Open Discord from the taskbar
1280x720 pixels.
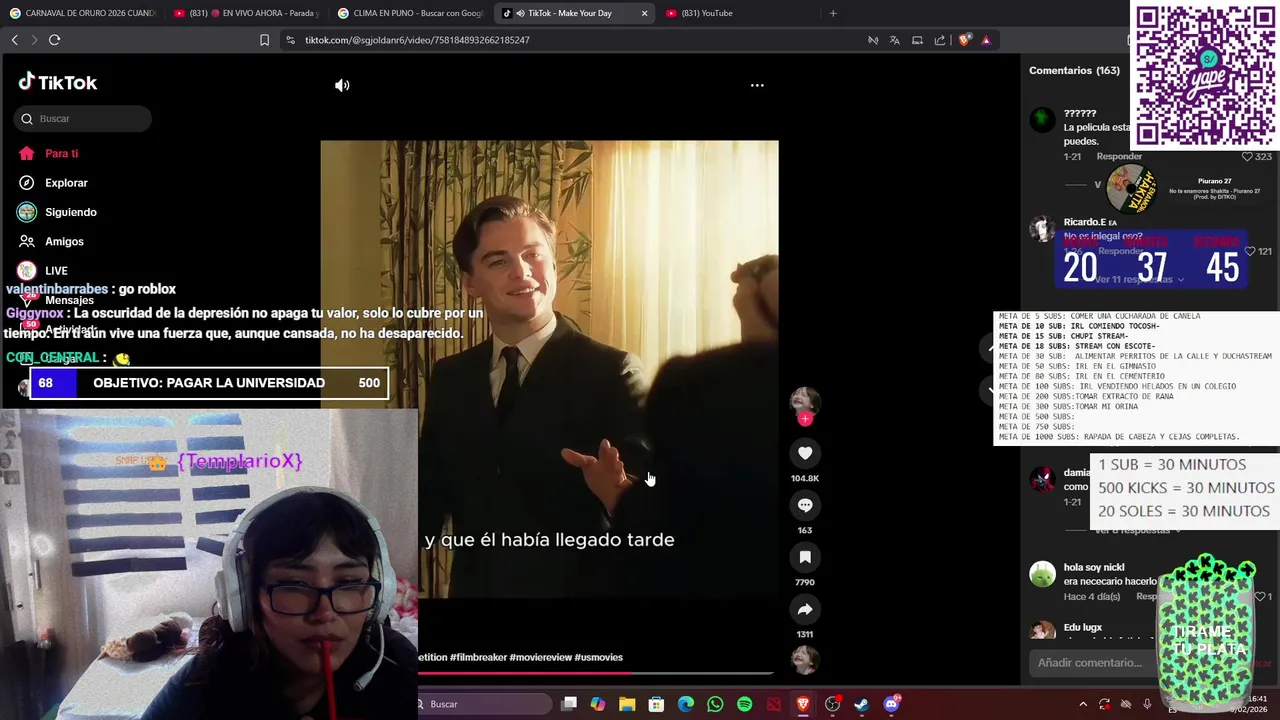891,704
